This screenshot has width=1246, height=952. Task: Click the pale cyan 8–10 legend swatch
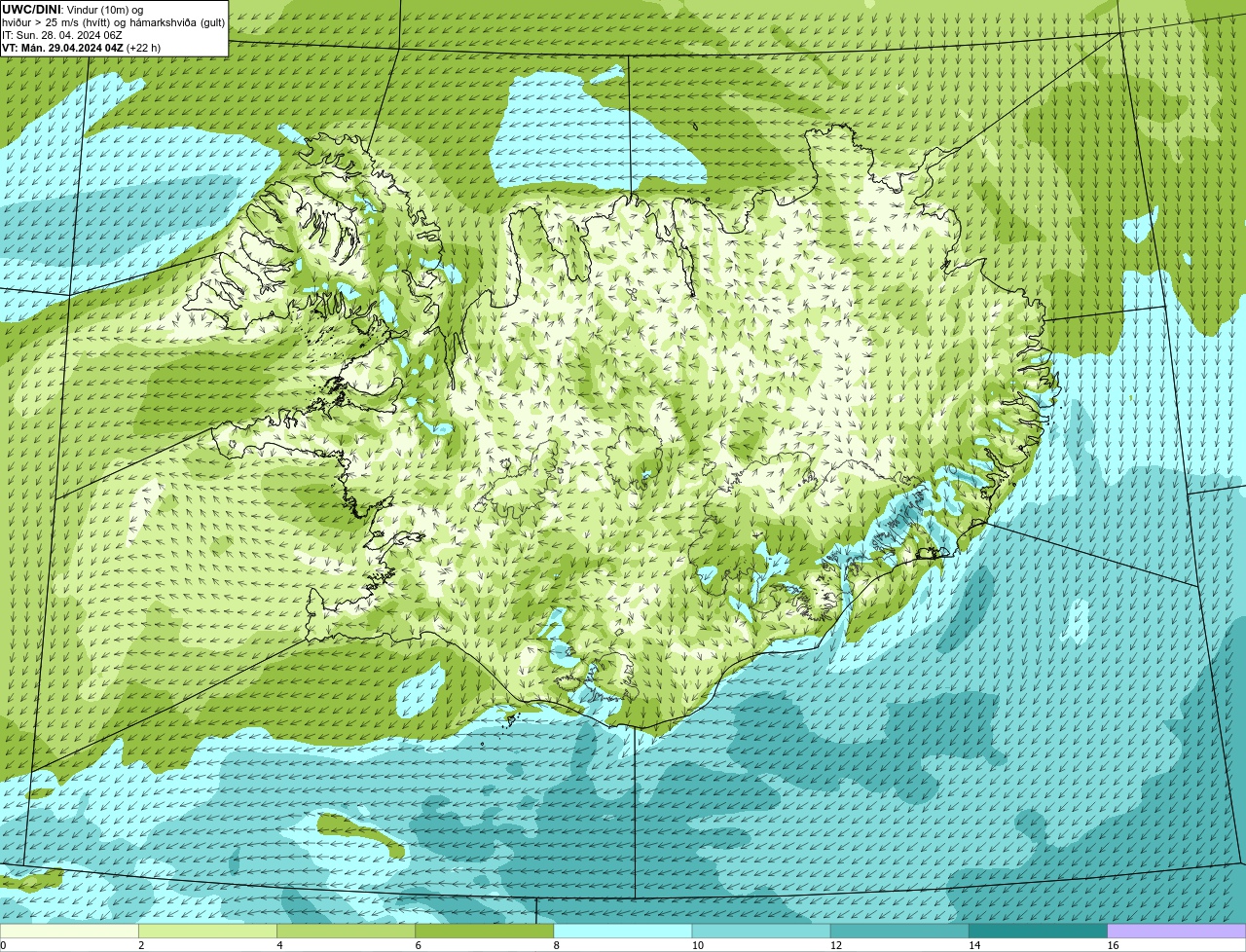623,931
